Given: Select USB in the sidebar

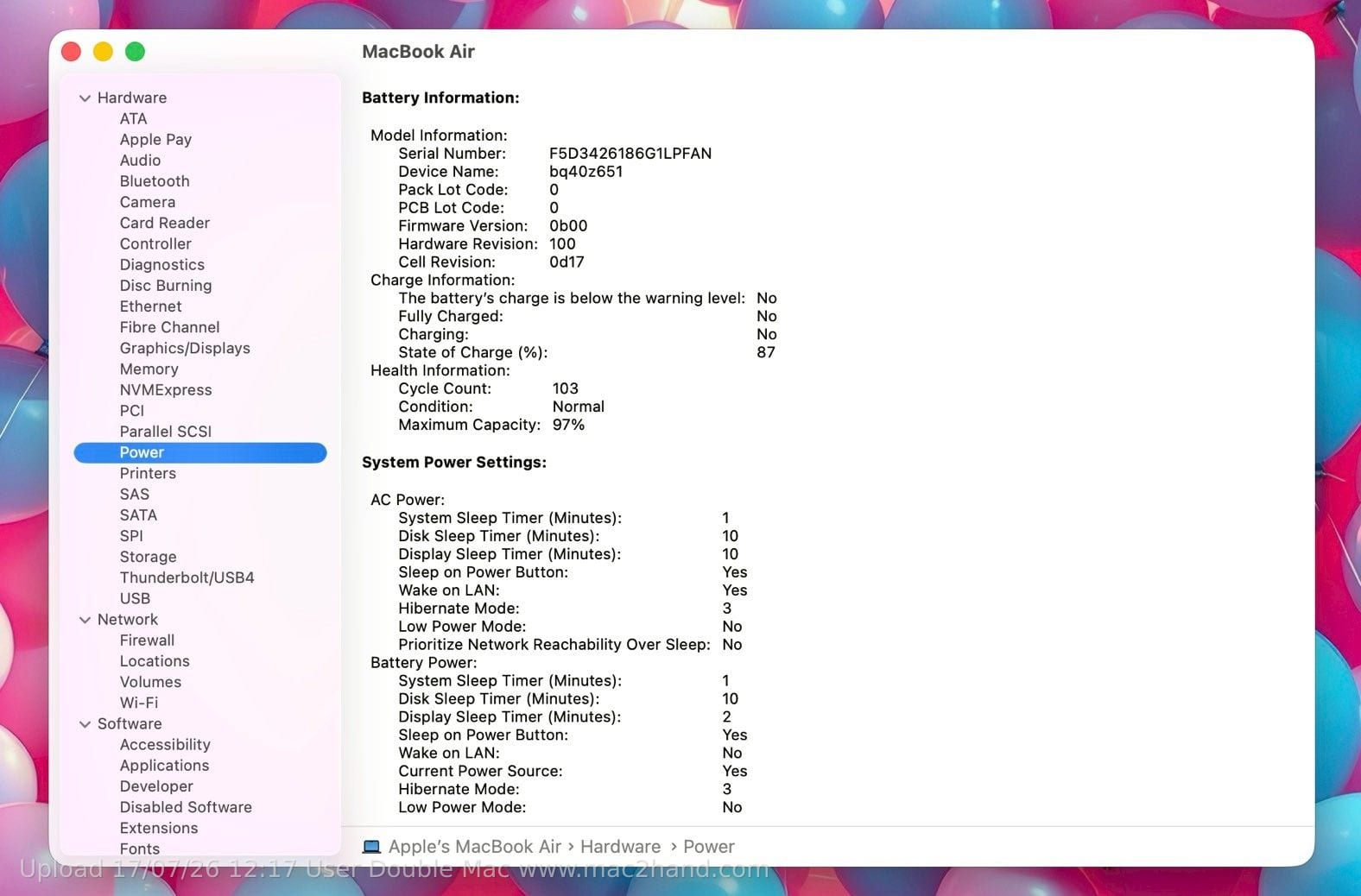Looking at the screenshot, I should 135,598.
